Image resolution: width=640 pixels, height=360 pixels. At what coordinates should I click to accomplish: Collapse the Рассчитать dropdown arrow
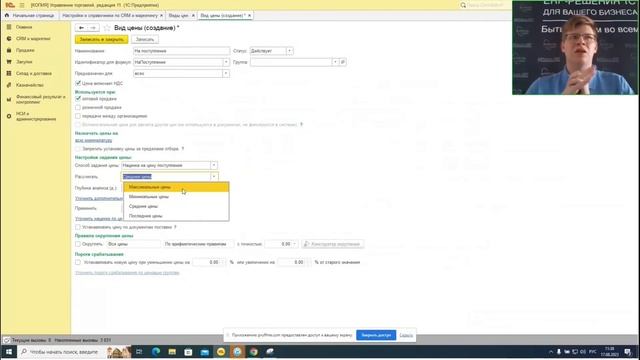click(214, 176)
